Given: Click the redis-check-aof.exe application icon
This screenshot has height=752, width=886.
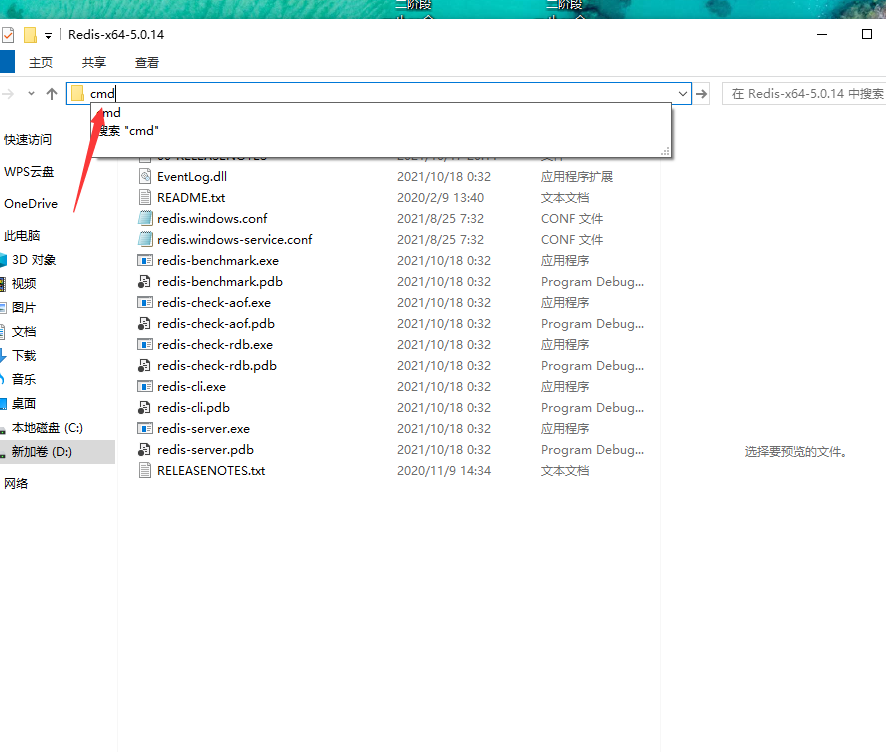Looking at the screenshot, I should pos(145,302).
